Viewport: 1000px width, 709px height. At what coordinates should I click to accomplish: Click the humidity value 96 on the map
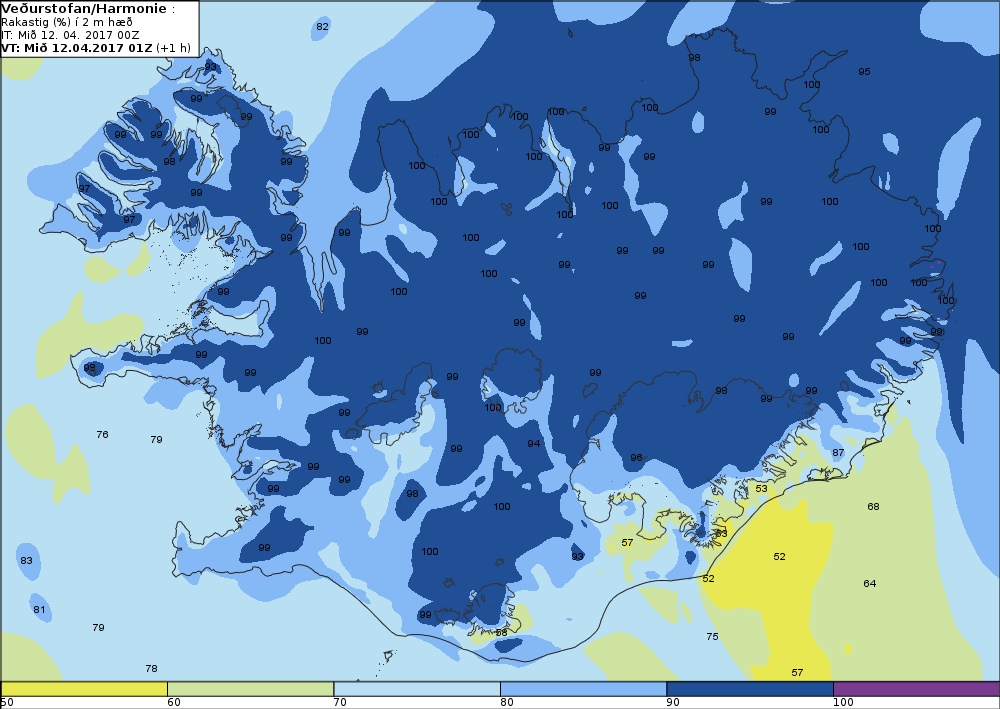(636, 457)
